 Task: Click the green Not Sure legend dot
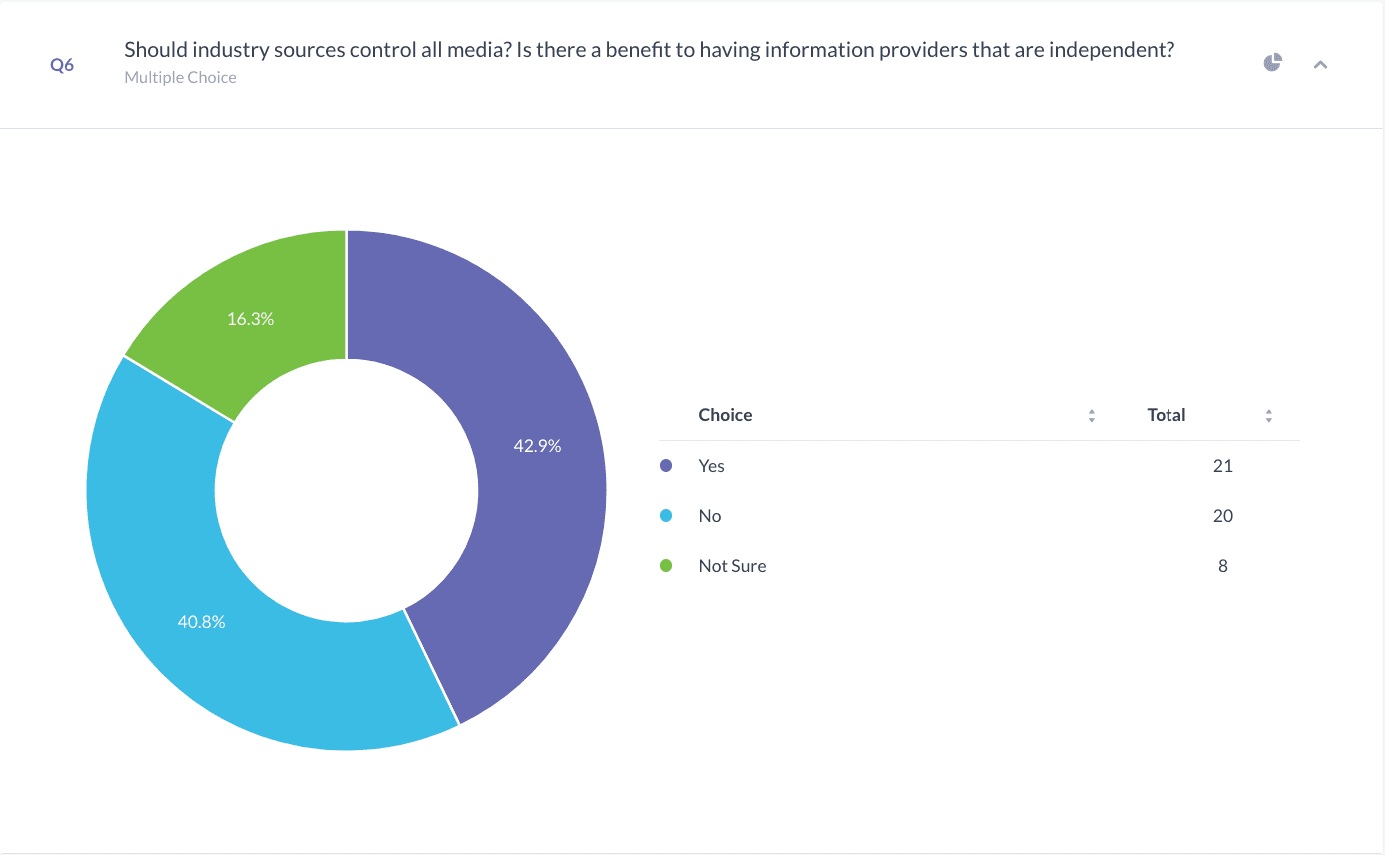[667, 566]
